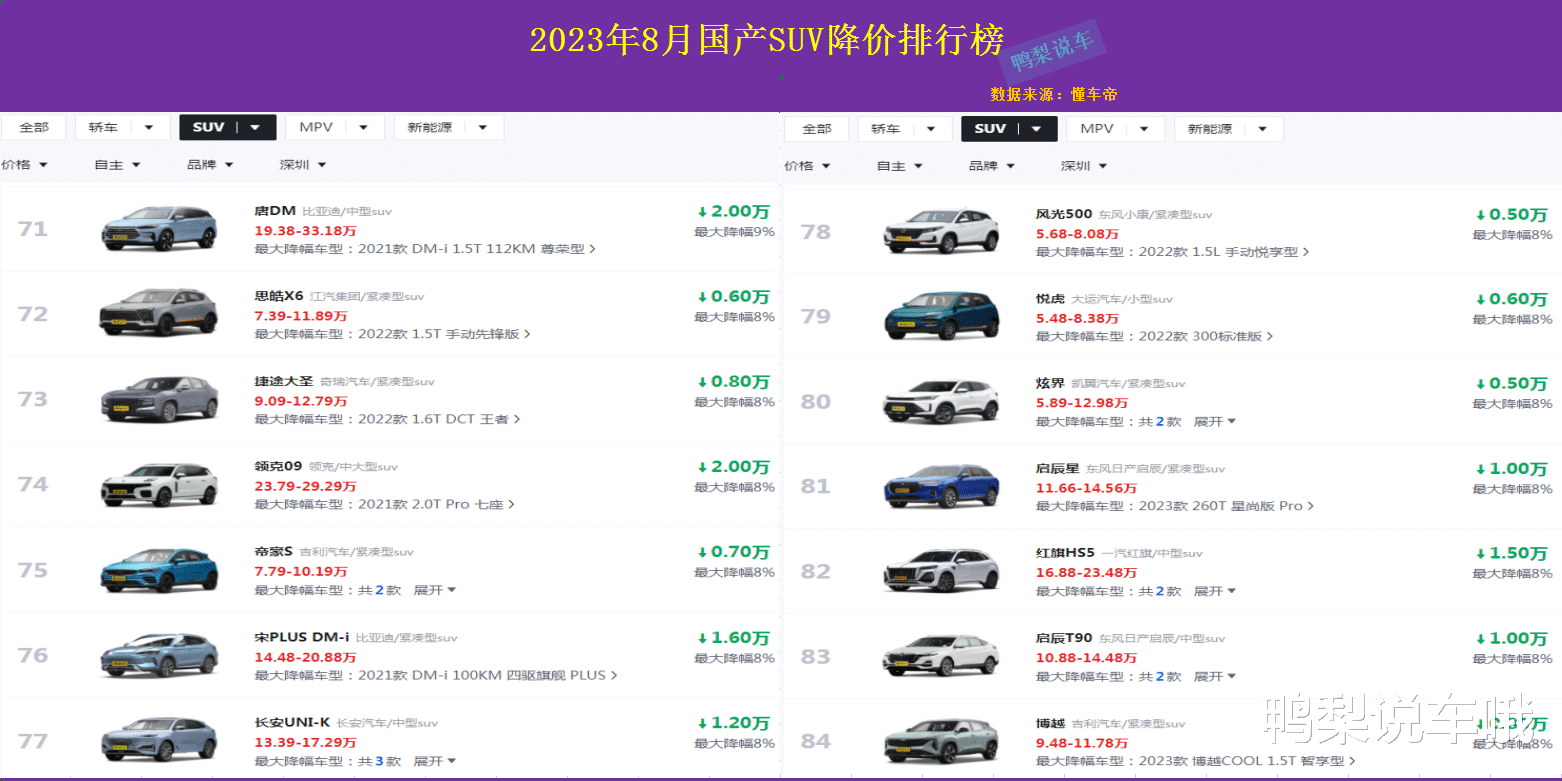This screenshot has height=781, width=1562.
Task: Open the SUV dropdown in right panel
Action: click(x=1009, y=128)
